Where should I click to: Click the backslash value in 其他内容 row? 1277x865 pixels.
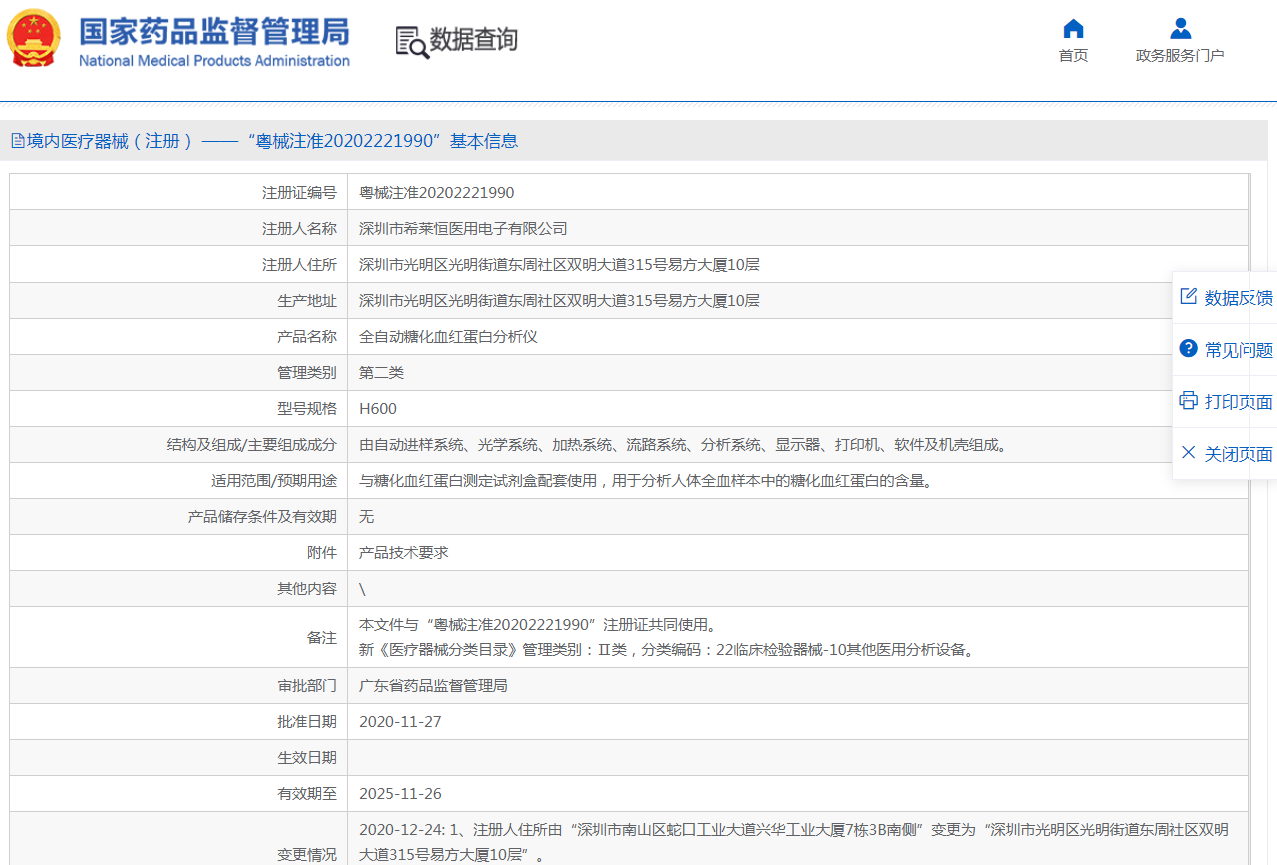362,589
